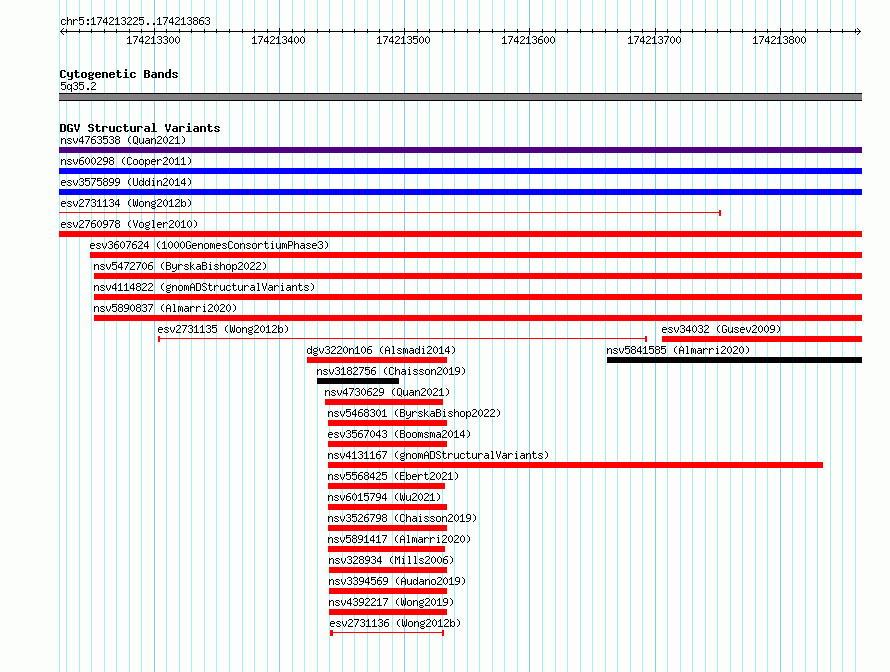Image resolution: width=890 pixels, height=672 pixels.
Task: Click the black nsv3182756 variant bar
Action: click(x=358, y=381)
